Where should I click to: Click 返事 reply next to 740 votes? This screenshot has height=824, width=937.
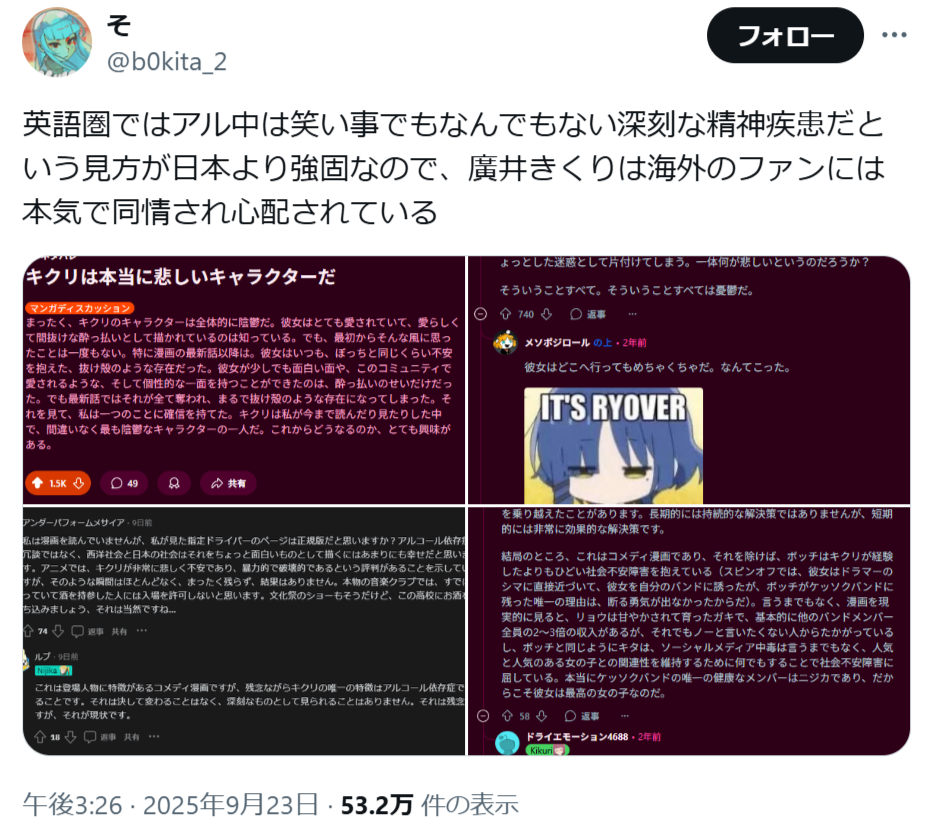pyautogui.click(x=588, y=314)
